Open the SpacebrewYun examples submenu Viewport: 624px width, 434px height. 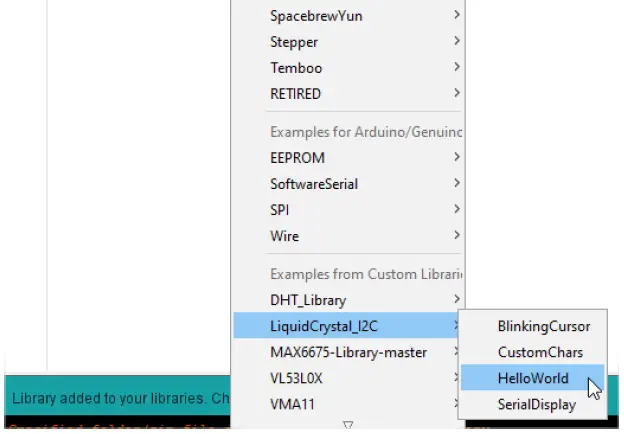click(348, 16)
